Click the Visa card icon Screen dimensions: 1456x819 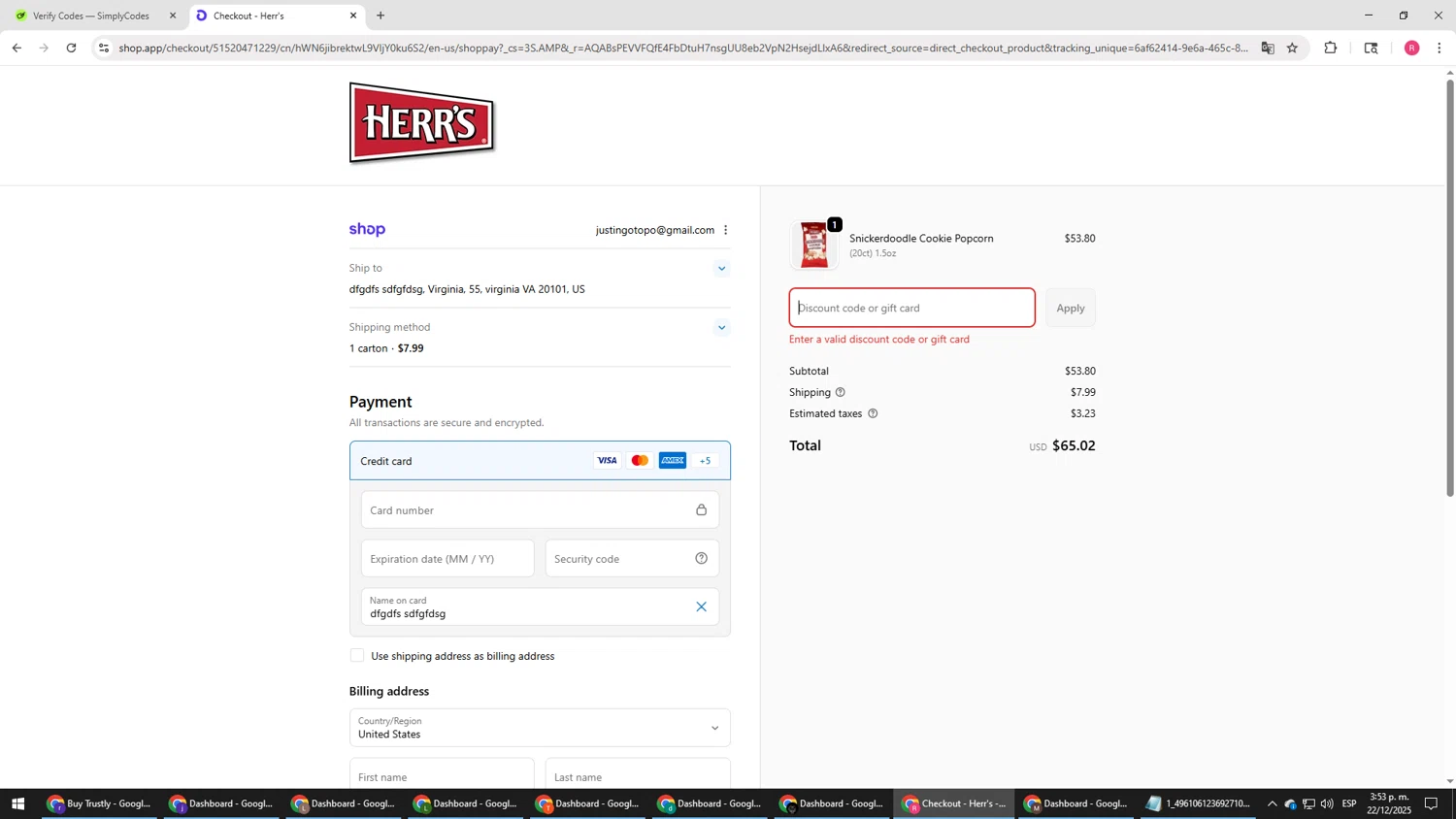coord(607,461)
